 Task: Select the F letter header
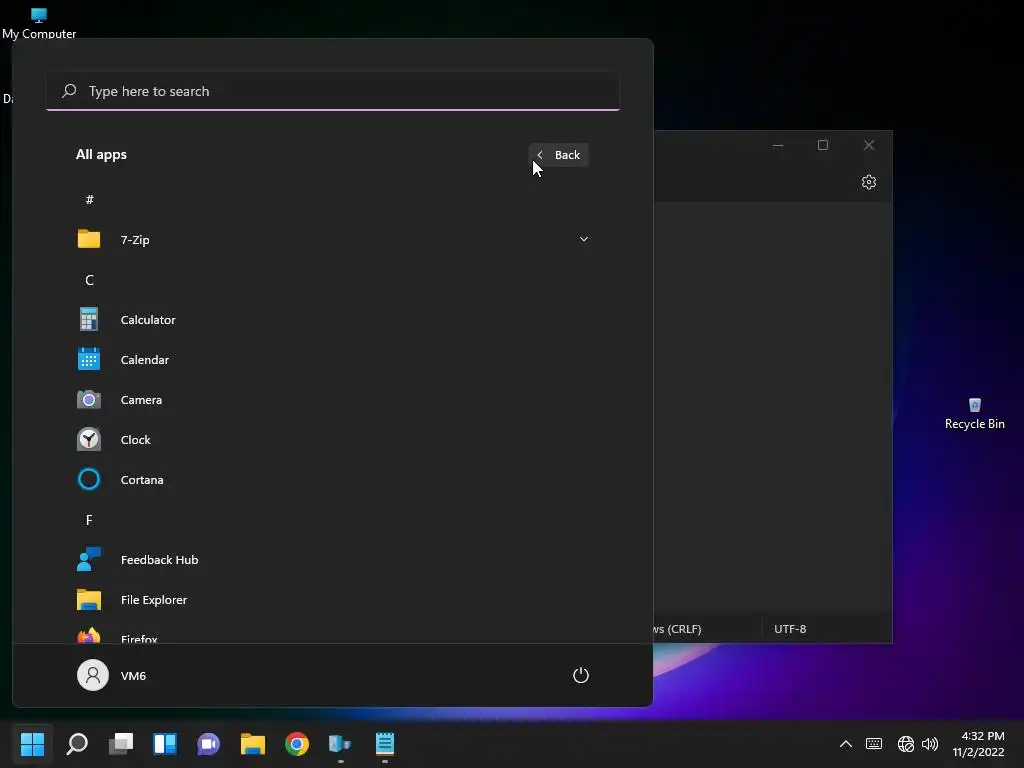tap(89, 520)
